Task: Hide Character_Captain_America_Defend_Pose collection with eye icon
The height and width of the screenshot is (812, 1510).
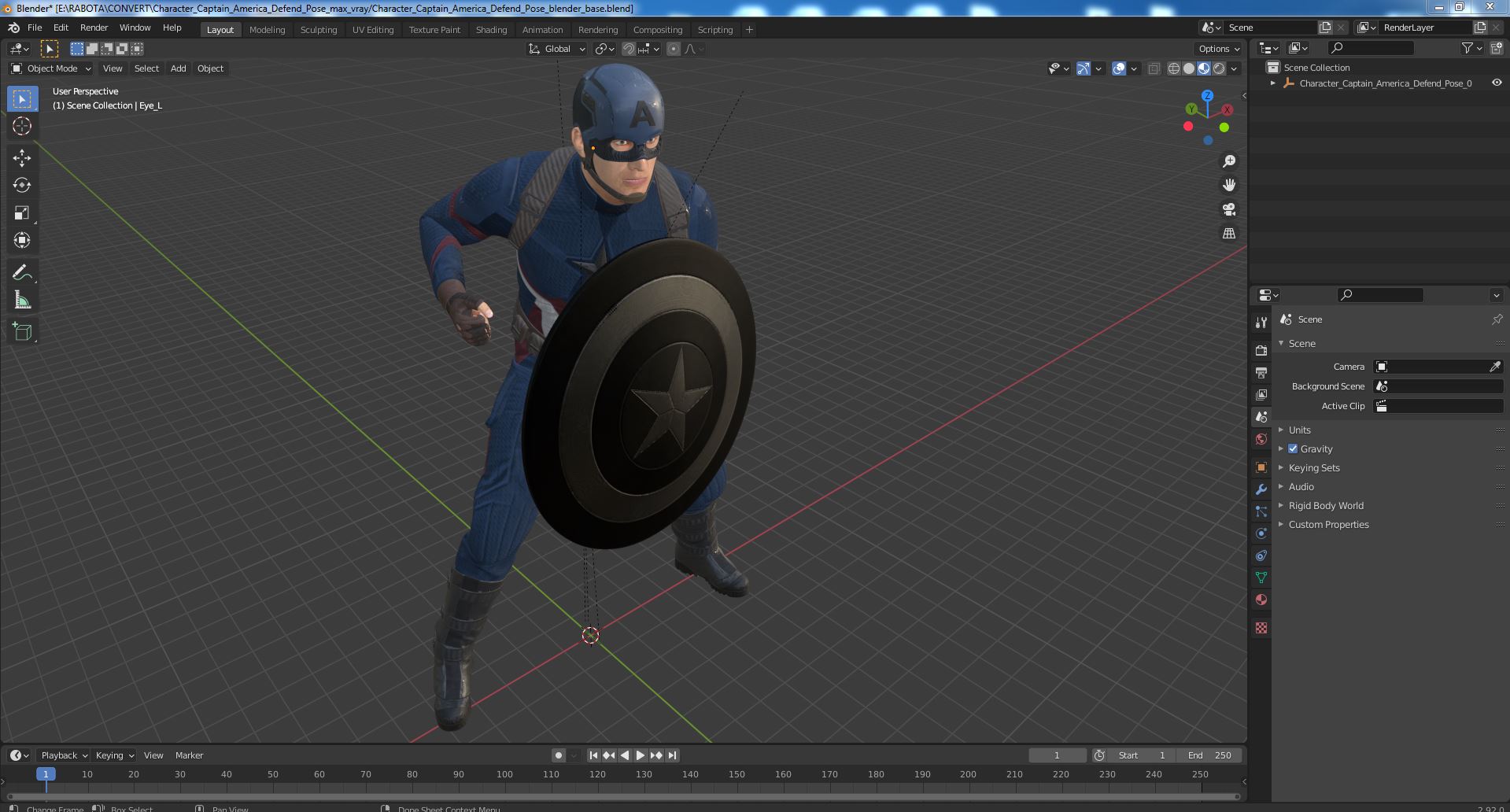Action: pyautogui.click(x=1497, y=83)
